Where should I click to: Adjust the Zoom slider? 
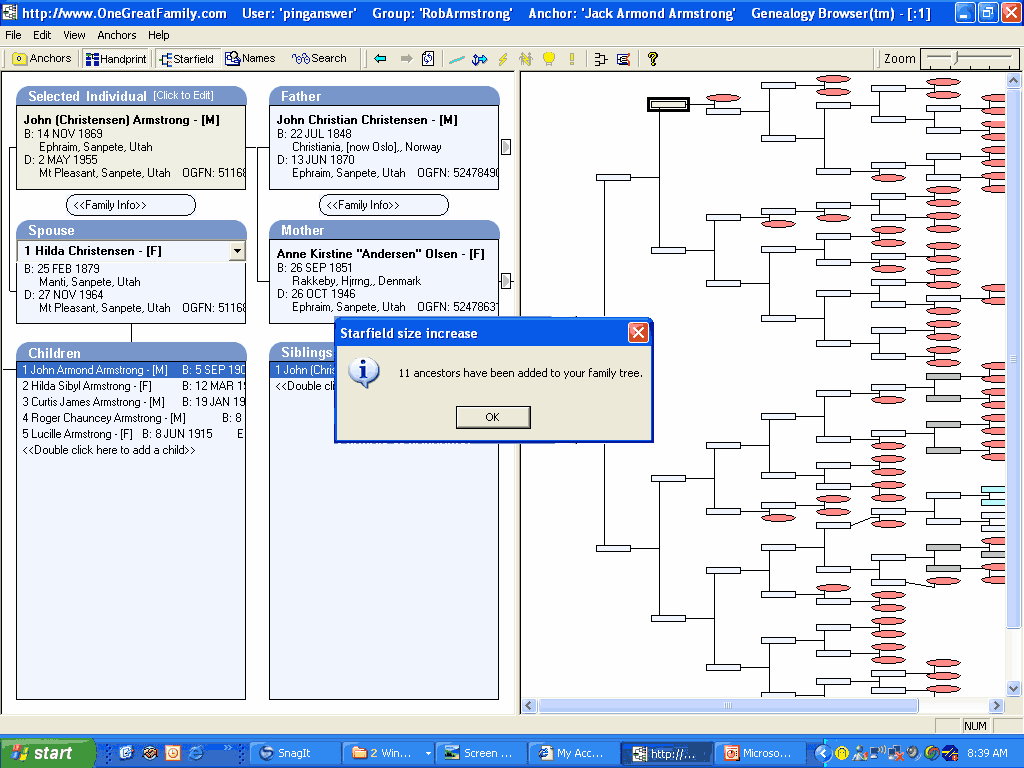(957, 59)
